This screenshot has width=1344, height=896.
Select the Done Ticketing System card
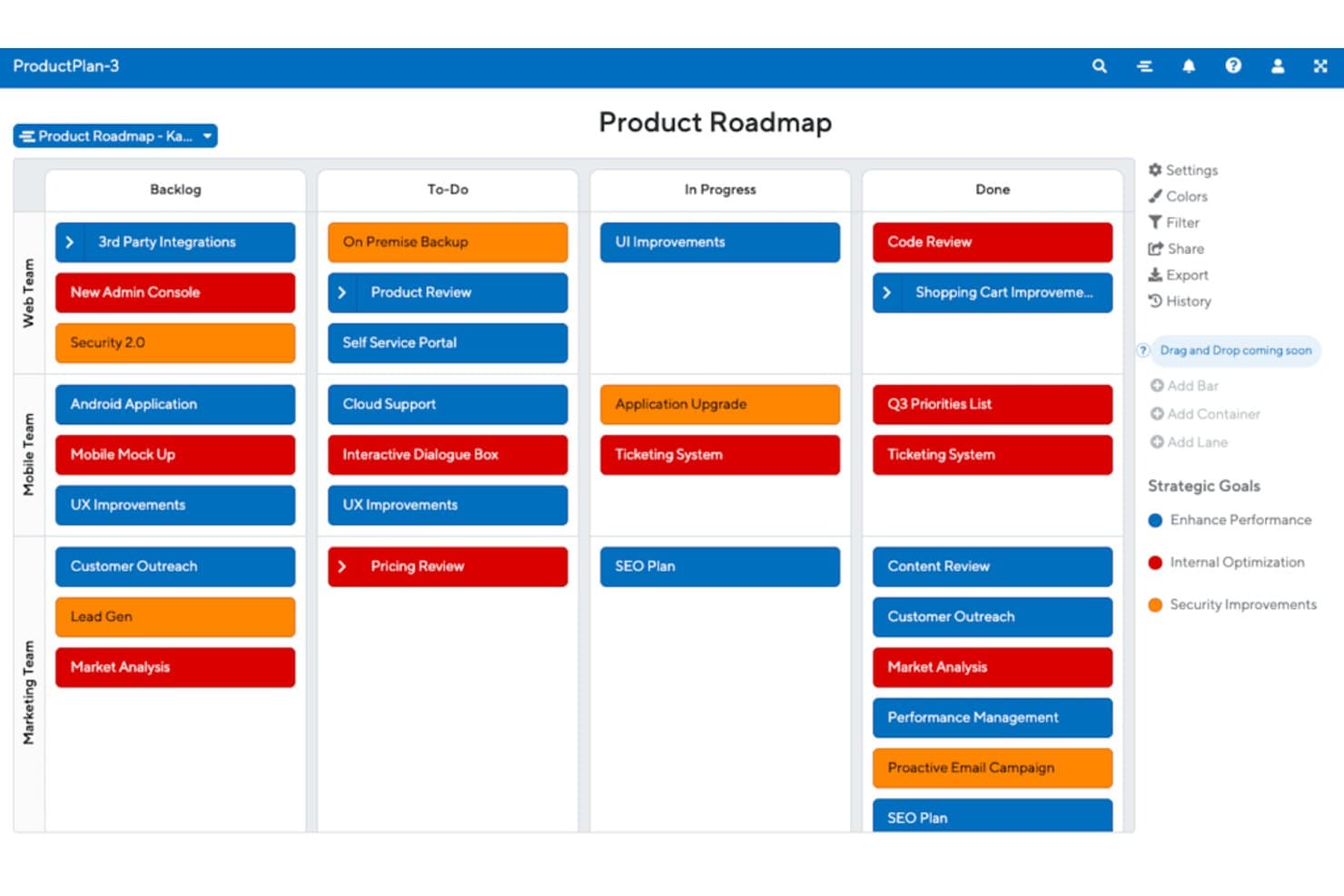click(993, 455)
